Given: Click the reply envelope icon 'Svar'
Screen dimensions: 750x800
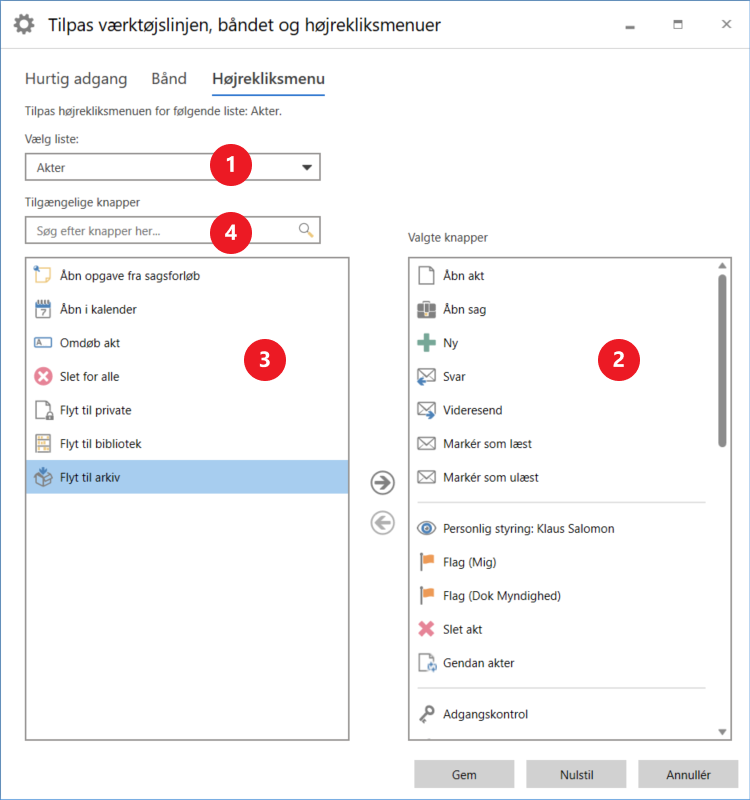Looking at the screenshot, I should click(426, 377).
